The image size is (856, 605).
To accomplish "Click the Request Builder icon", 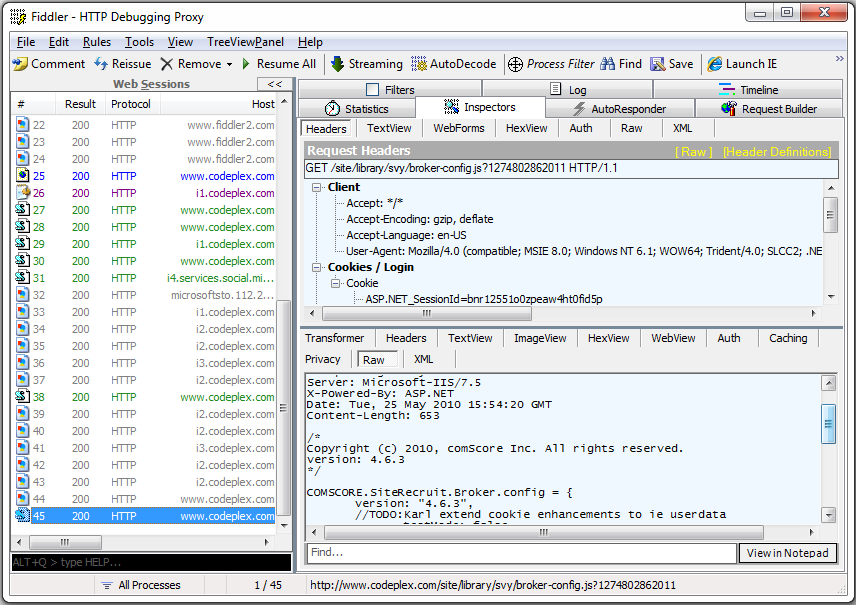I will pyautogui.click(x=729, y=109).
